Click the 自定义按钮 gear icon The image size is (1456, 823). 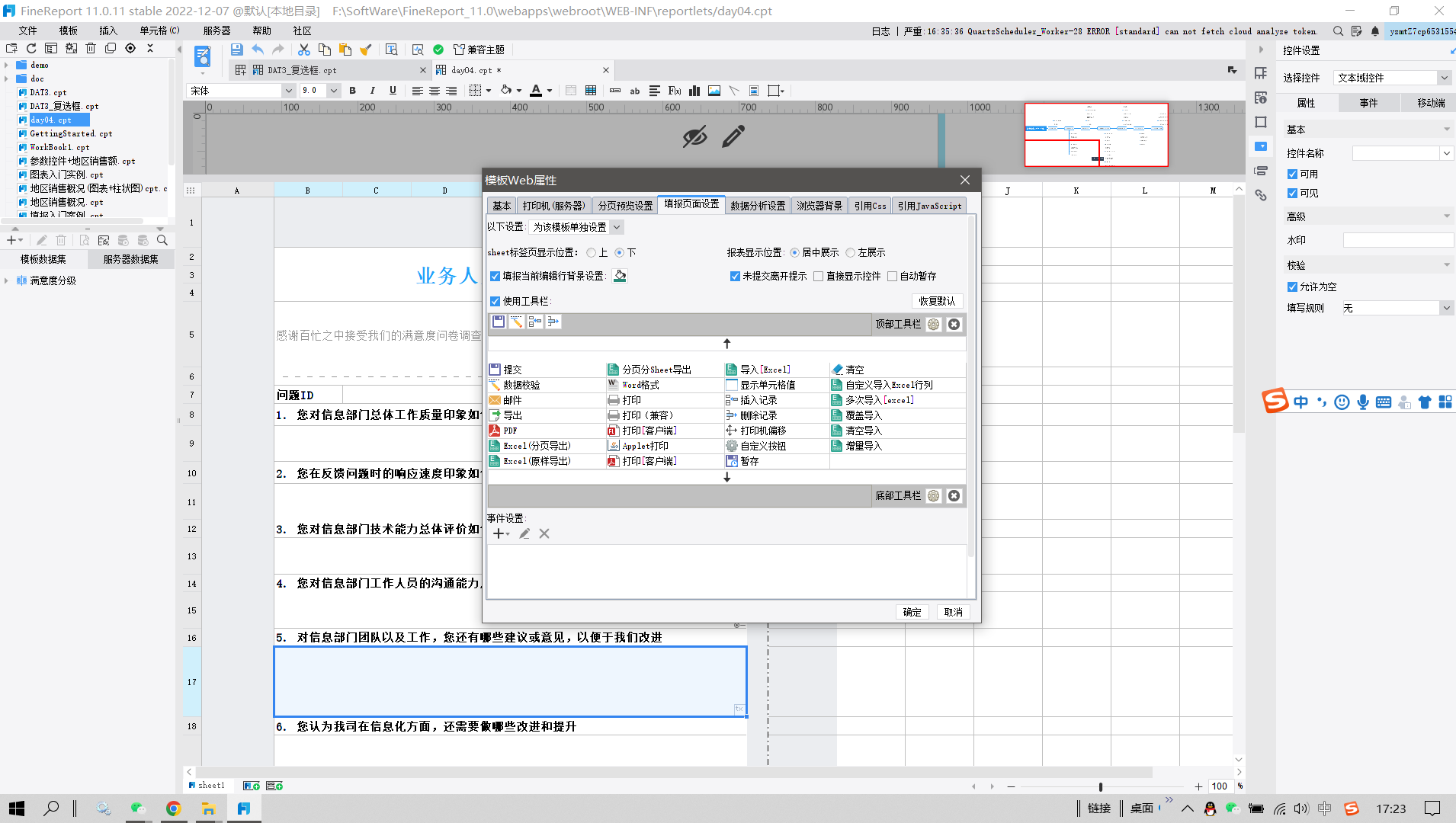pos(732,446)
